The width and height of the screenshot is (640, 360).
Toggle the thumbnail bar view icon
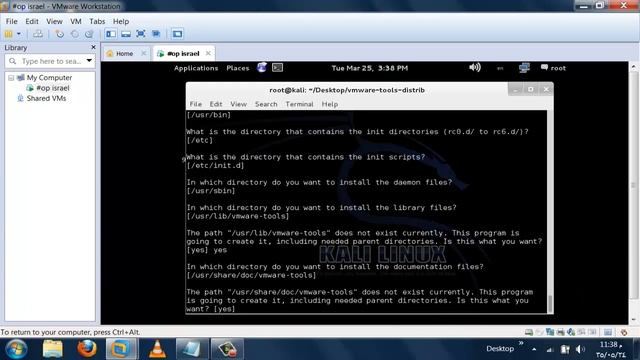(x=126, y=34)
